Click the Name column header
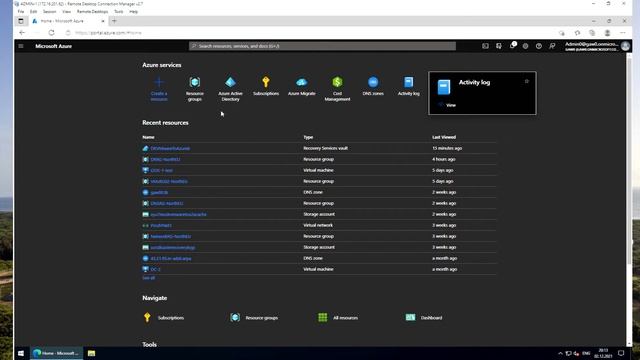 148,137
